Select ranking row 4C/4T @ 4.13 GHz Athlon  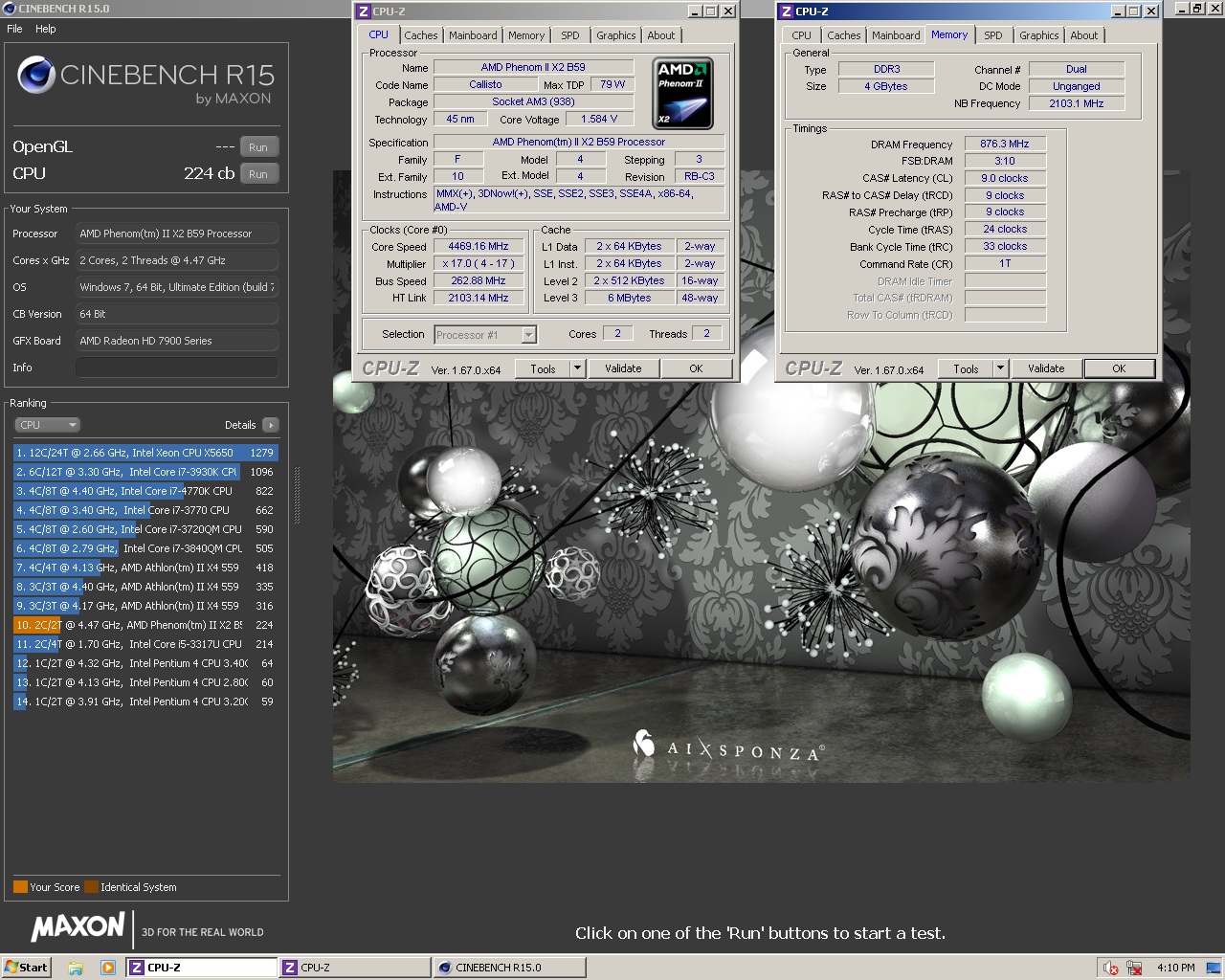pos(145,568)
